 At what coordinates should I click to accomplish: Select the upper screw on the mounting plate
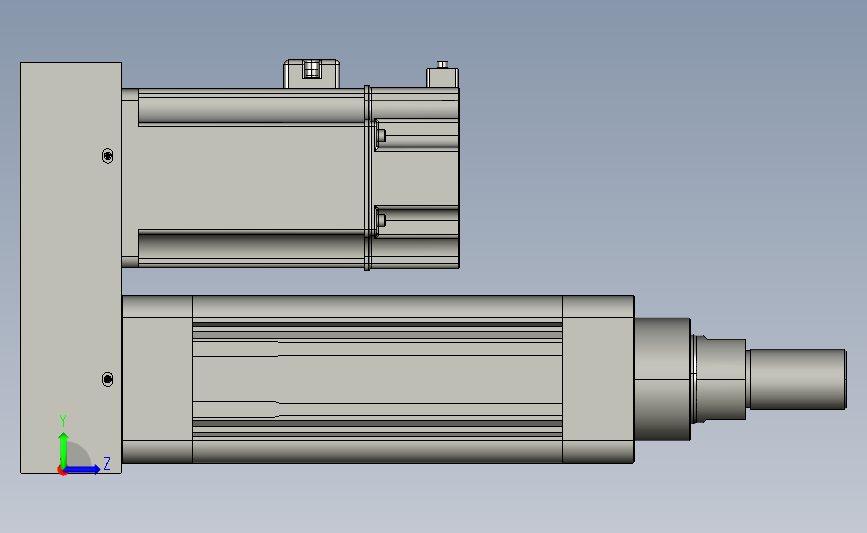pos(108,156)
